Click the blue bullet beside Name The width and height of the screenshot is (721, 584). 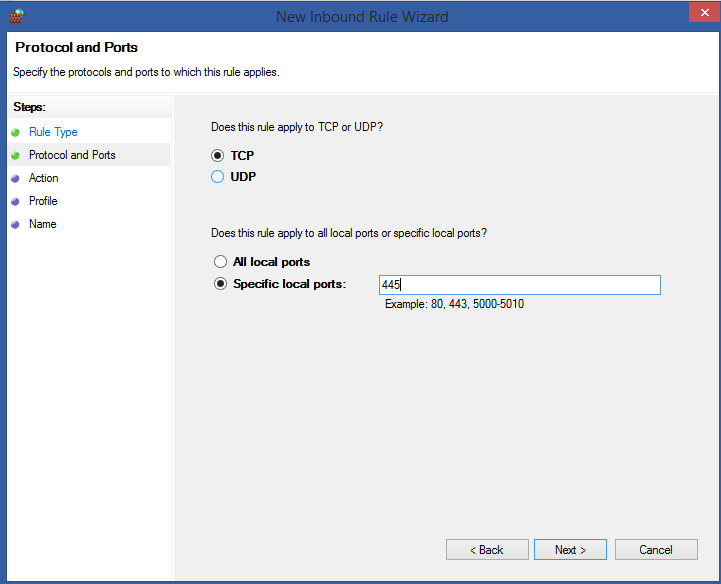tap(15, 224)
